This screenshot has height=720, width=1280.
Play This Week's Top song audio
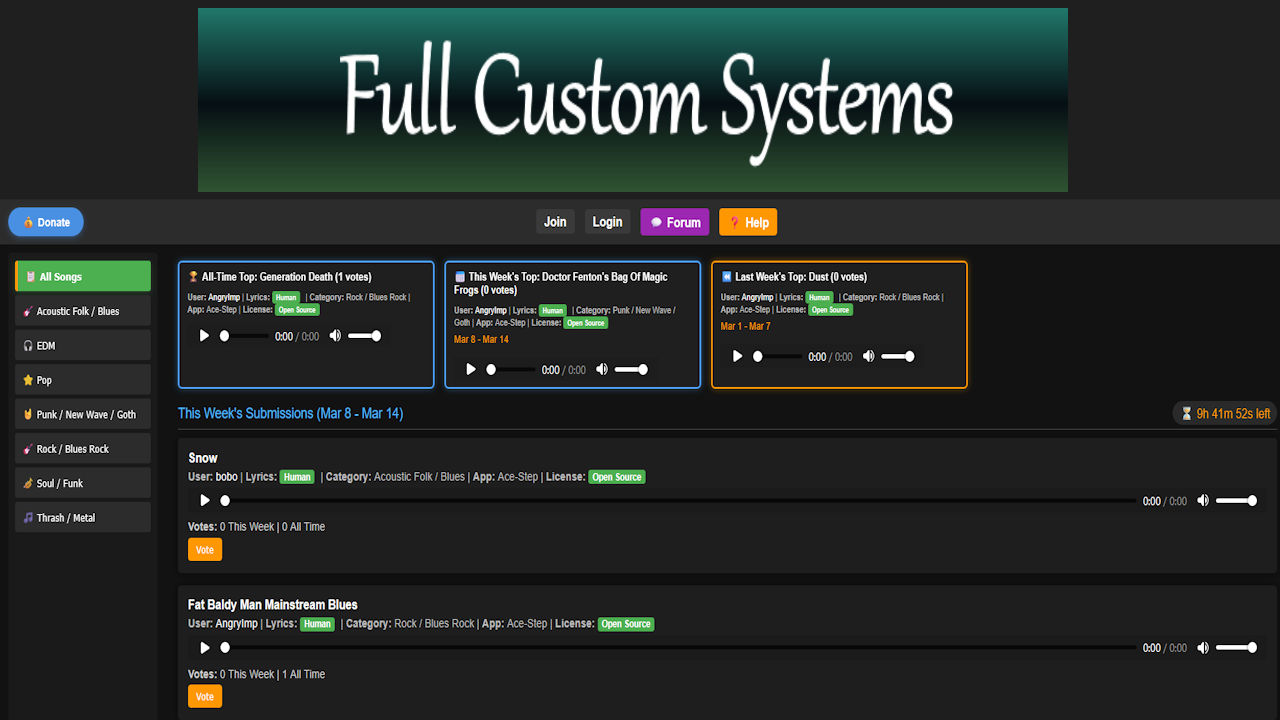pyautogui.click(x=471, y=370)
